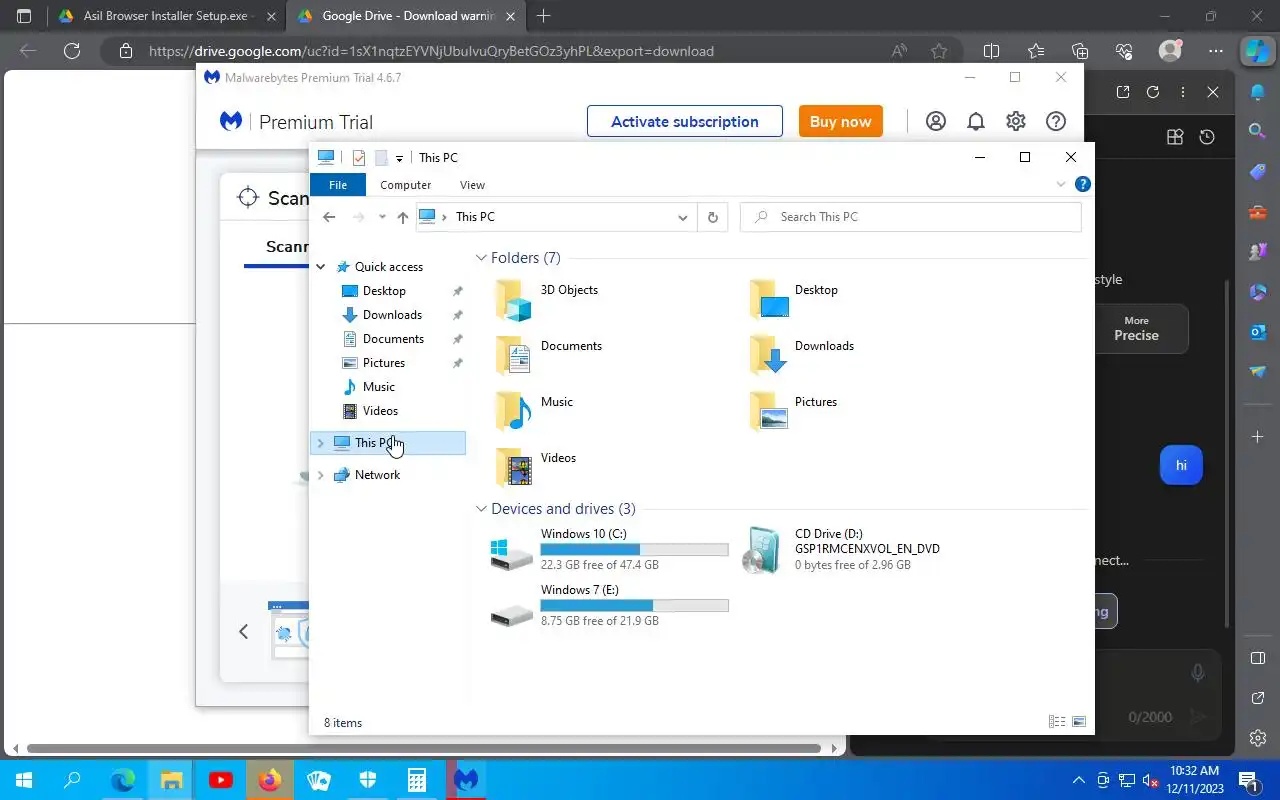Screen dimensions: 1280x800
Task: Open address bar history dropdown
Action: click(683, 217)
